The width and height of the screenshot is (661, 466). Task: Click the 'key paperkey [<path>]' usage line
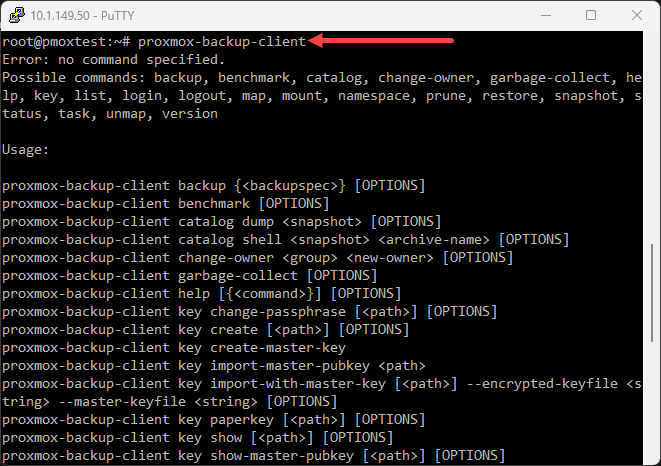214,420
